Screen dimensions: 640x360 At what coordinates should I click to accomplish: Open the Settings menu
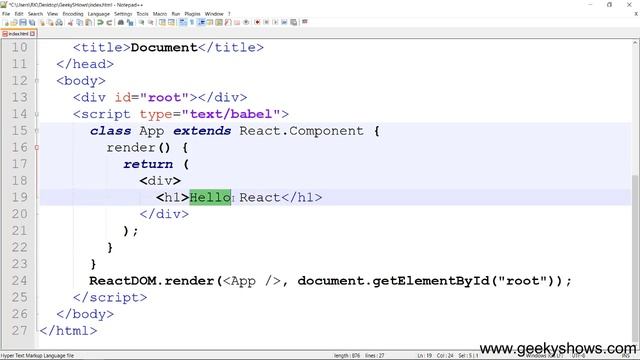tap(123, 14)
